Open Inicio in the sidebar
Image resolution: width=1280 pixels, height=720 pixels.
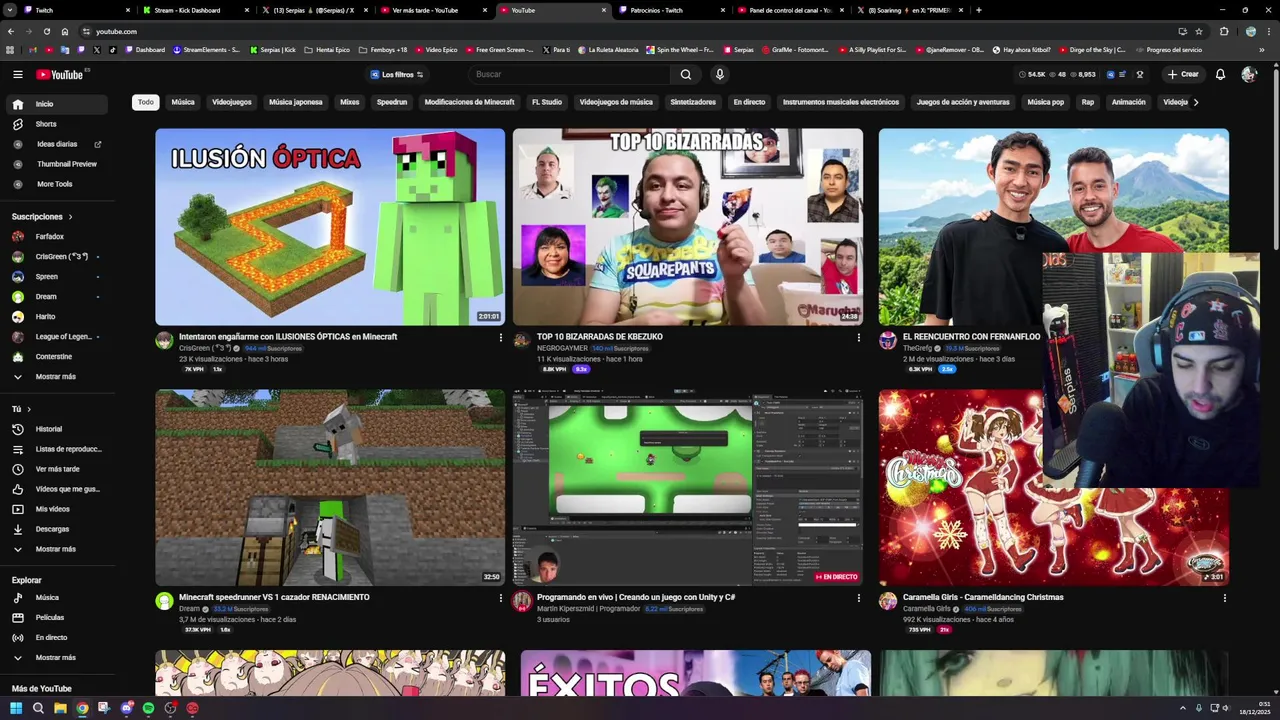point(55,104)
